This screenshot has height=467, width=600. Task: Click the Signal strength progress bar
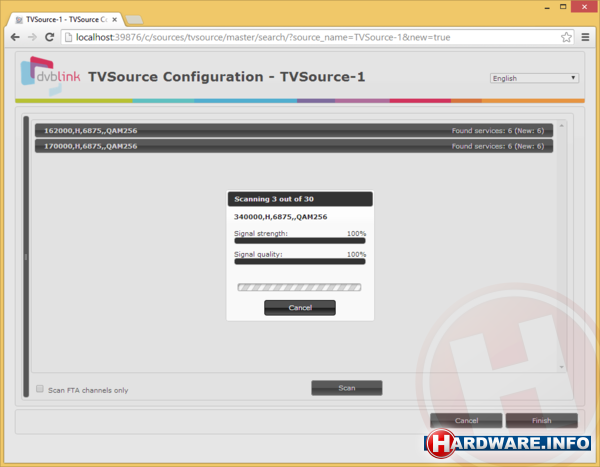(x=299, y=241)
